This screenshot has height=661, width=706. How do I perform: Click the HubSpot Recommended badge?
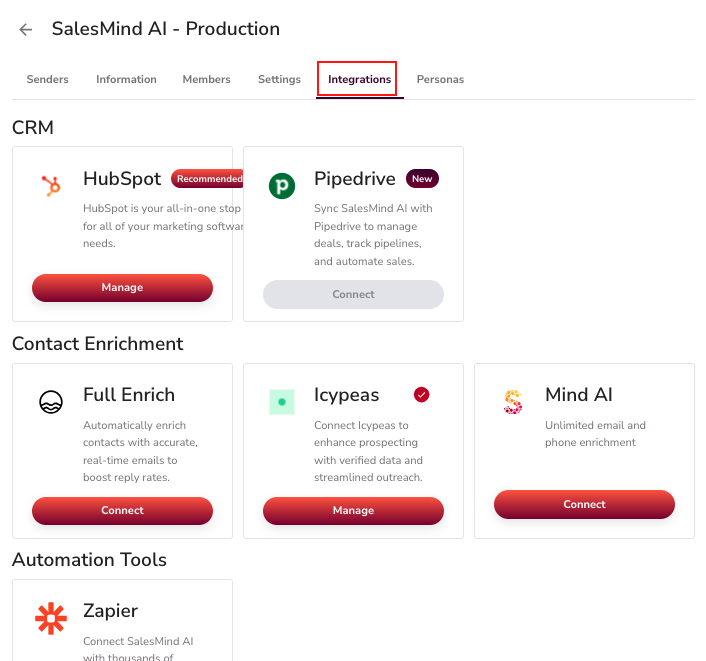click(208, 179)
